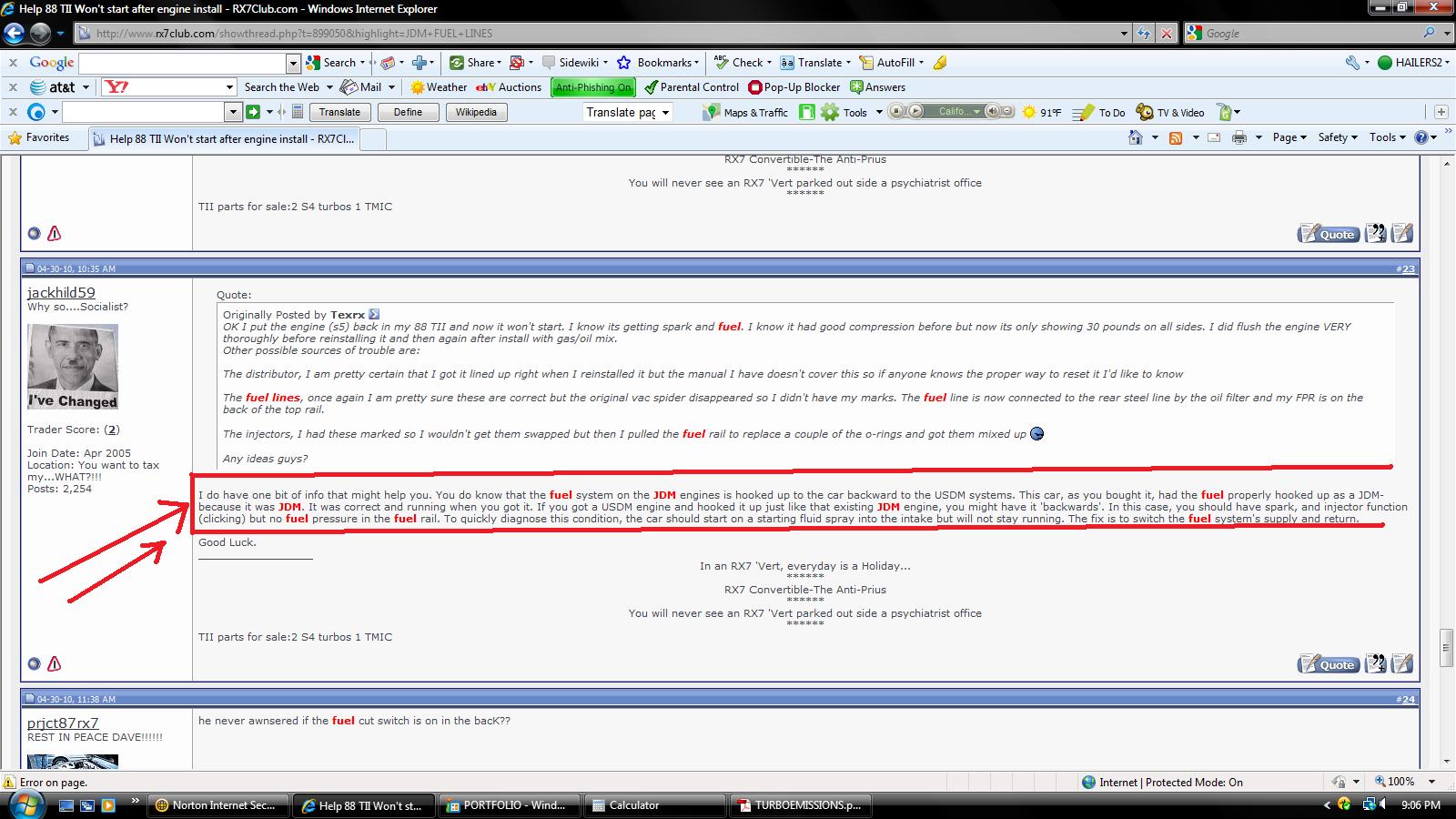The height and width of the screenshot is (819, 1456).
Task: Click the browser Home icon
Action: (x=1135, y=137)
